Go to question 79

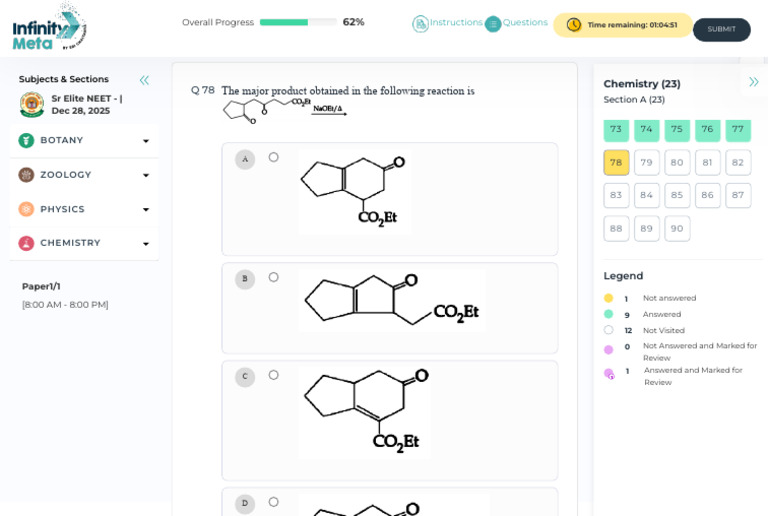646,163
